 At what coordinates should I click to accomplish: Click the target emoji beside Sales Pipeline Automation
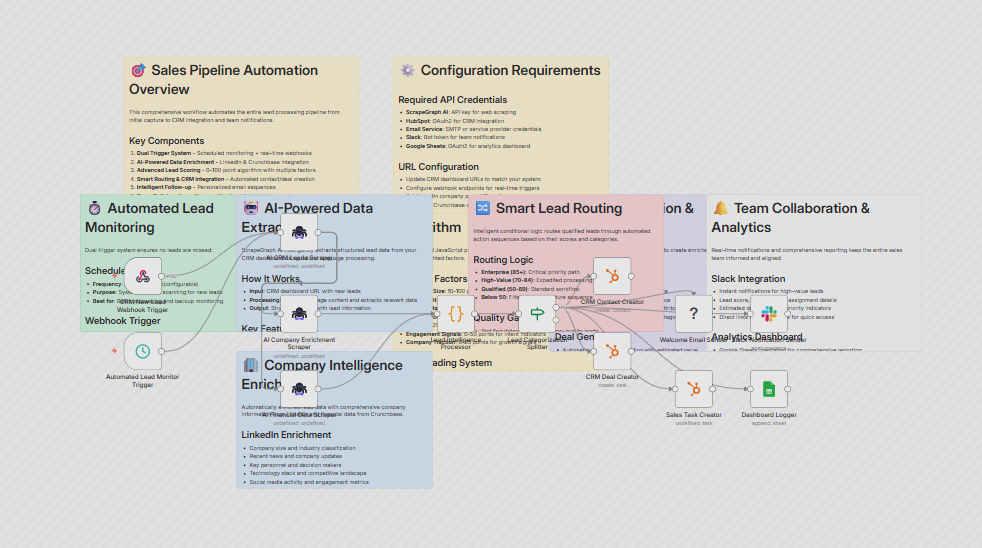[138, 70]
